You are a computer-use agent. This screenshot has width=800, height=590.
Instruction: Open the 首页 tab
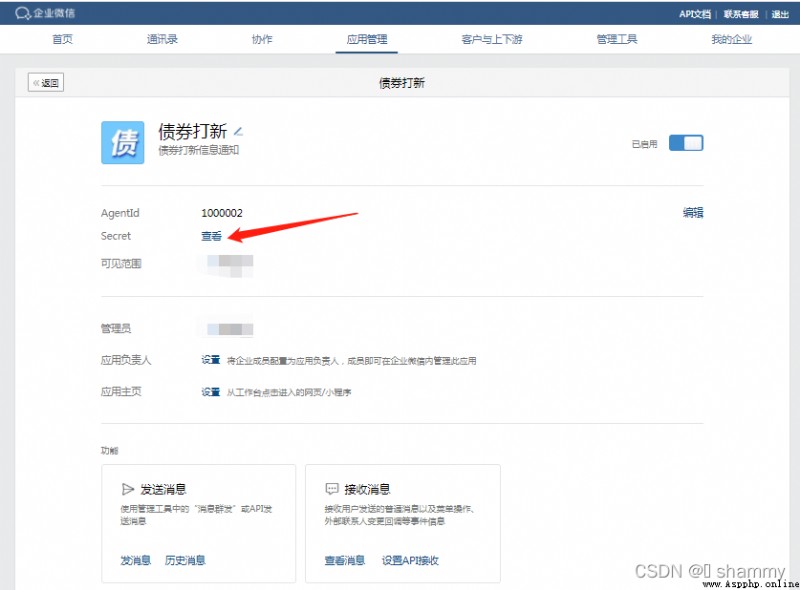[62, 39]
